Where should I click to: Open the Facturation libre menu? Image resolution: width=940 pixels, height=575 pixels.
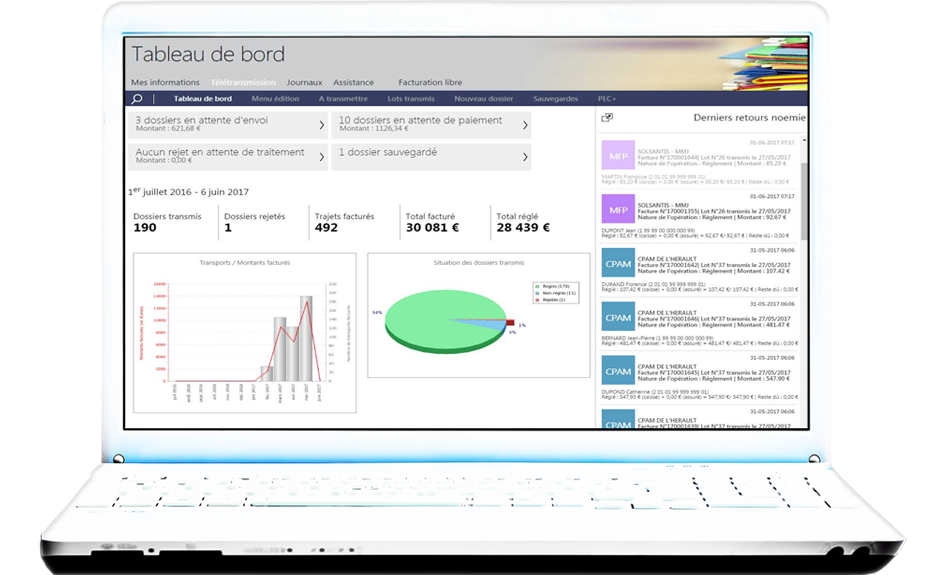click(x=430, y=82)
